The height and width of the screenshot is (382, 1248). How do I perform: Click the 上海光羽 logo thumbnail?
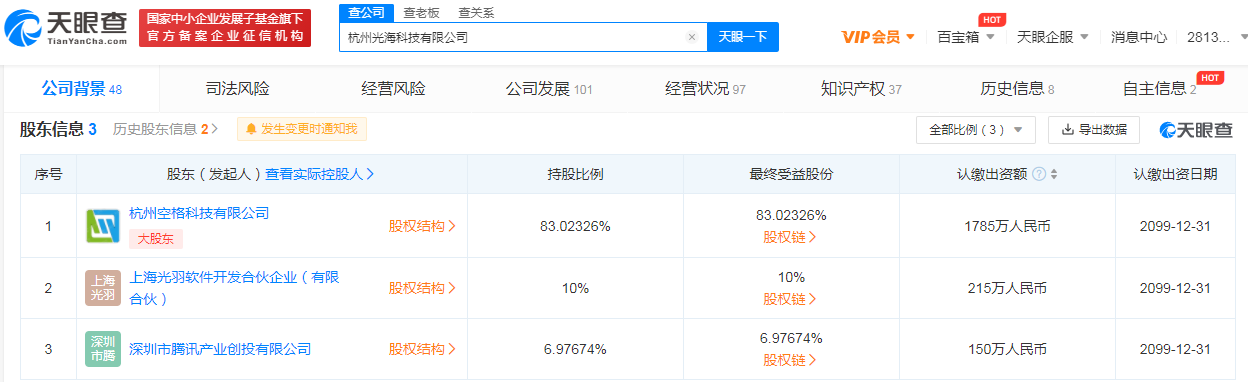(103, 288)
